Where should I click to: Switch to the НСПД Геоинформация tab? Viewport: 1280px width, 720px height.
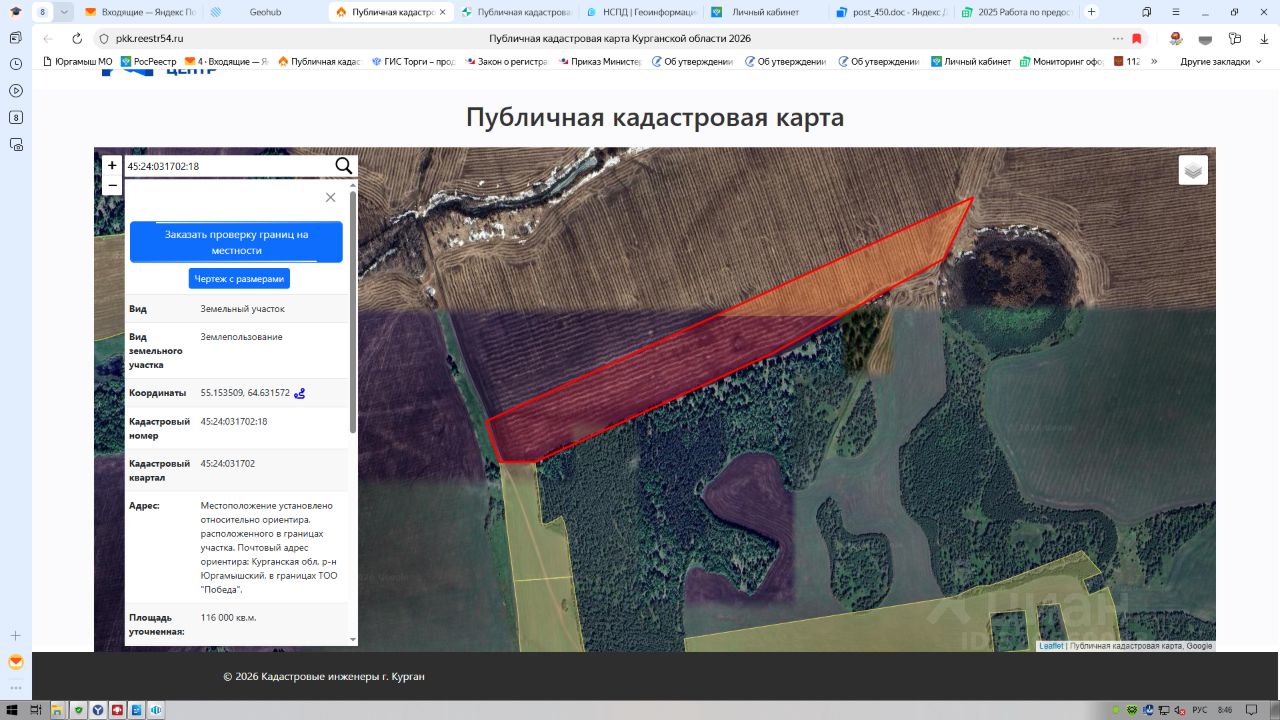(641, 12)
